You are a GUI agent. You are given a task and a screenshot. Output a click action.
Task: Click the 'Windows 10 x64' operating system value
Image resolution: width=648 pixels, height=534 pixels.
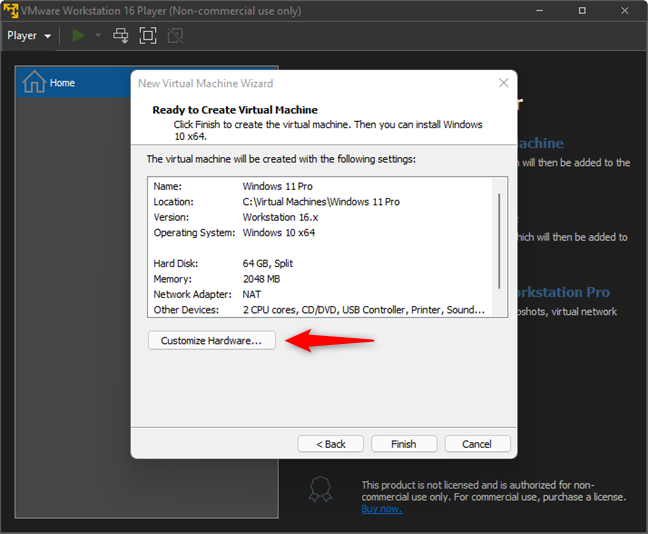279,233
